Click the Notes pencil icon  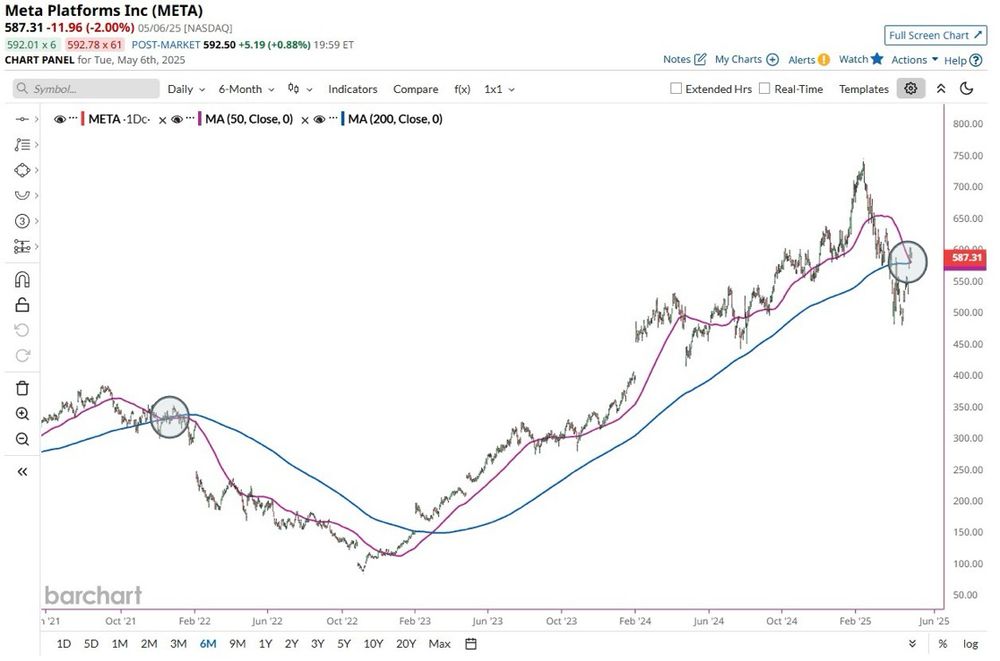[x=700, y=59]
